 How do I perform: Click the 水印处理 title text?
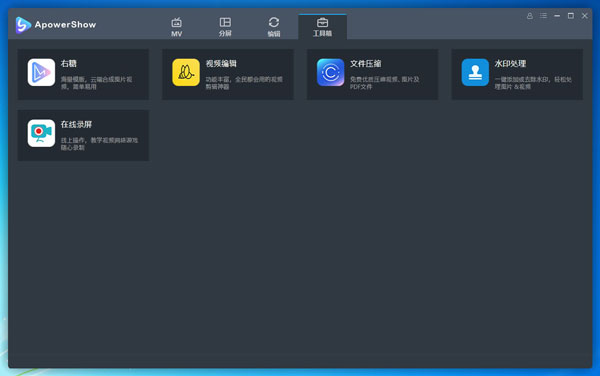510,63
